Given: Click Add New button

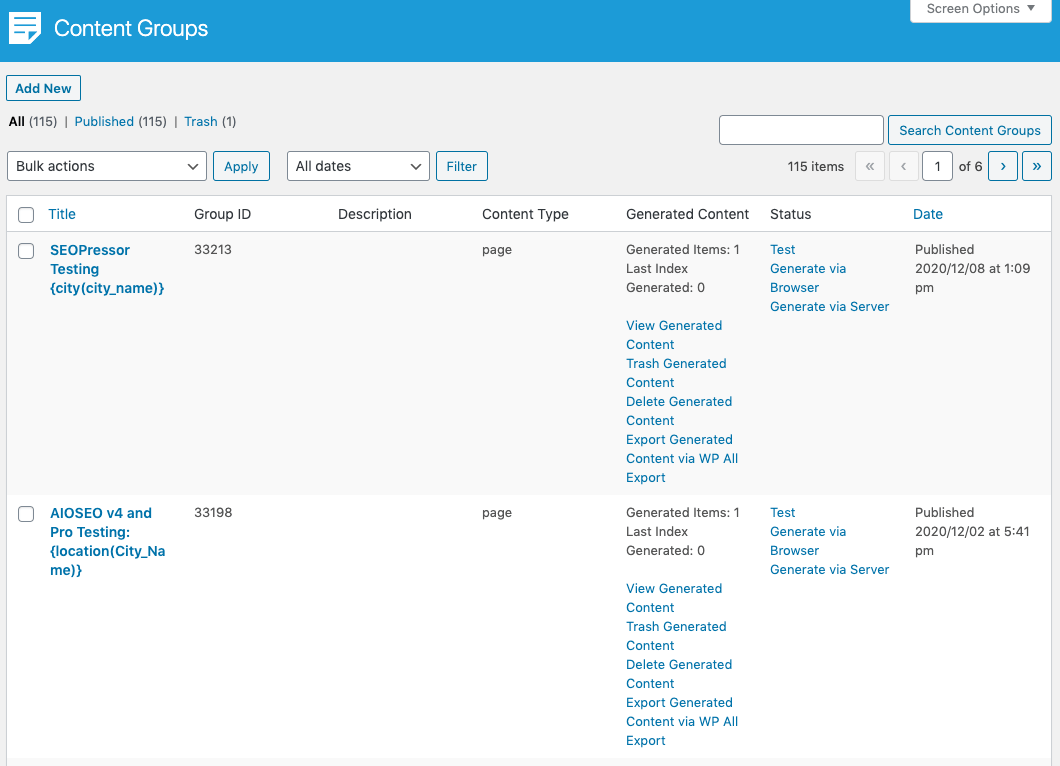Looking at the screenshot, I should tap(43, 89).
